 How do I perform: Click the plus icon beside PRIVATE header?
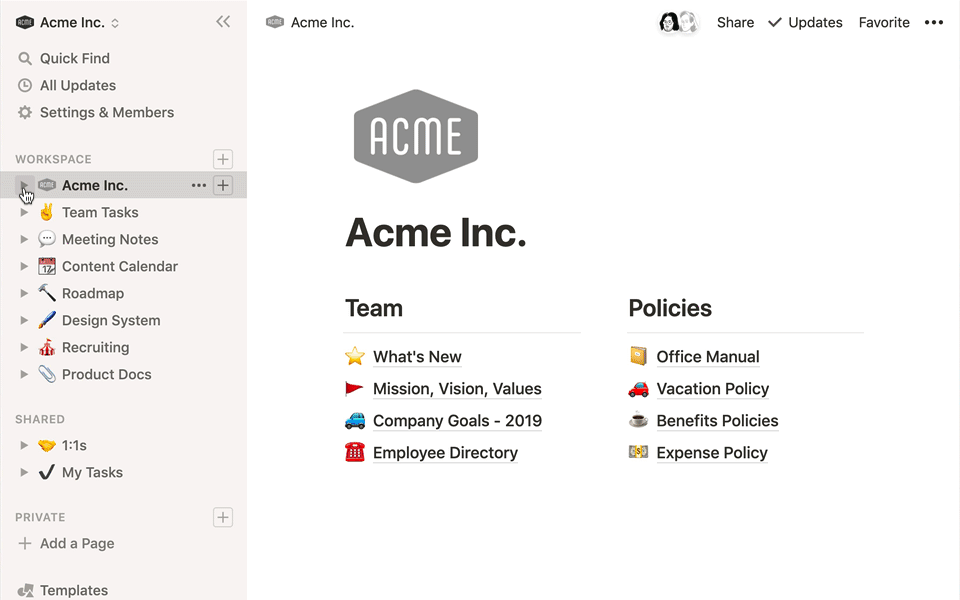click(223, 517)
